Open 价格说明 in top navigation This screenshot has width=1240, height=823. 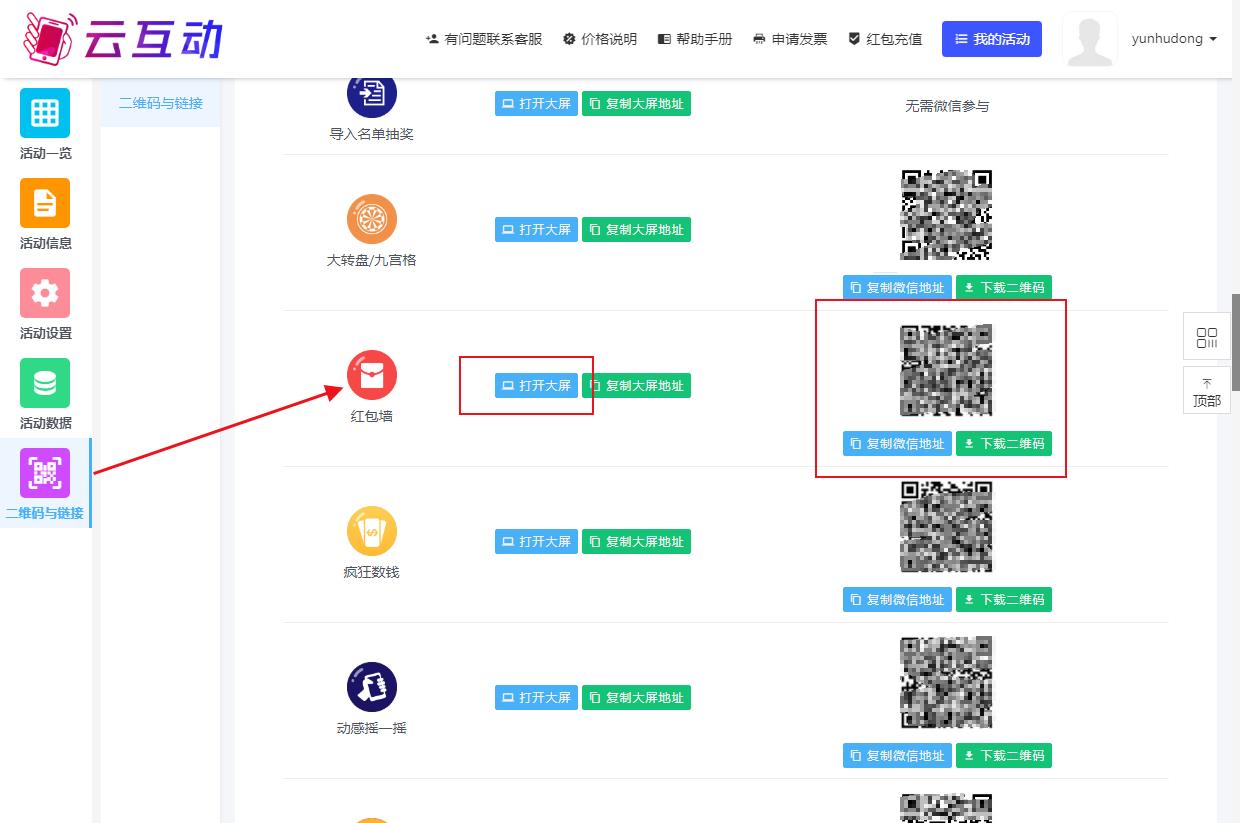600,39
